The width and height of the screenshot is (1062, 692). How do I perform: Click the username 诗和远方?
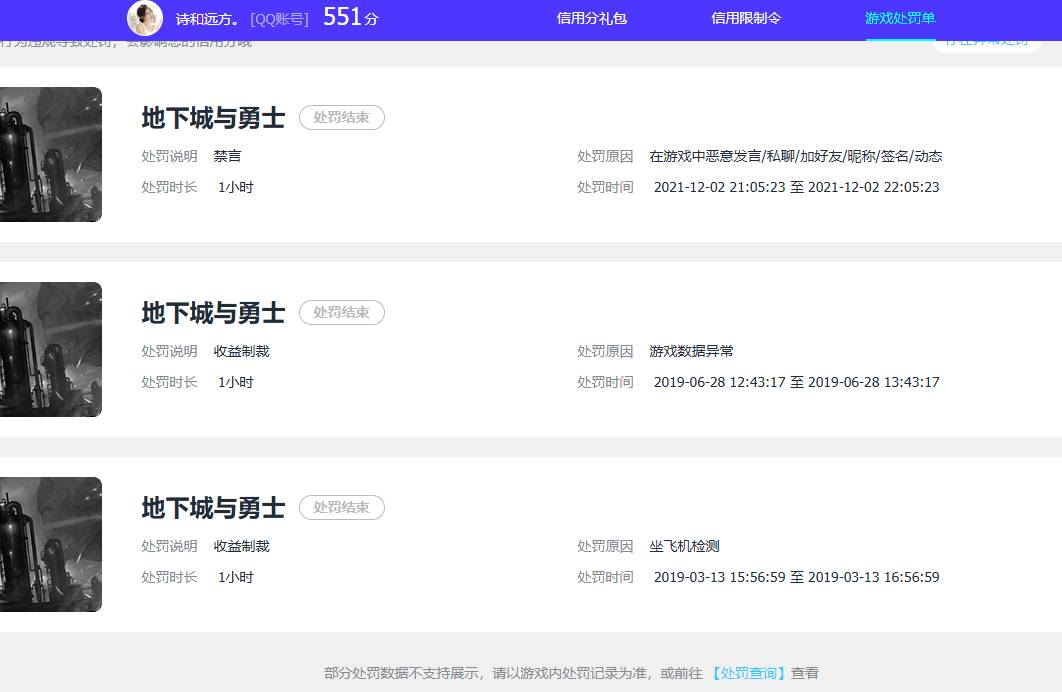coord(207,19)
